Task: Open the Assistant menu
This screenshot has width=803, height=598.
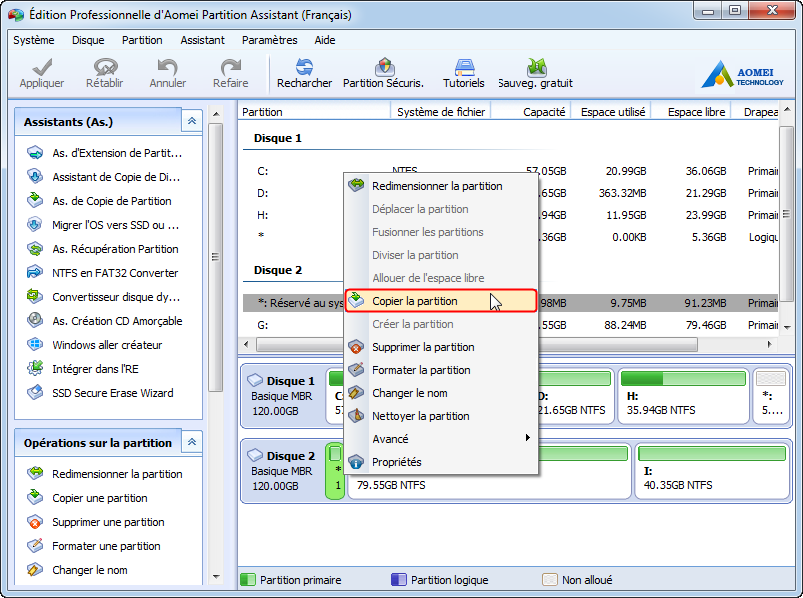Action: [202, 40]
